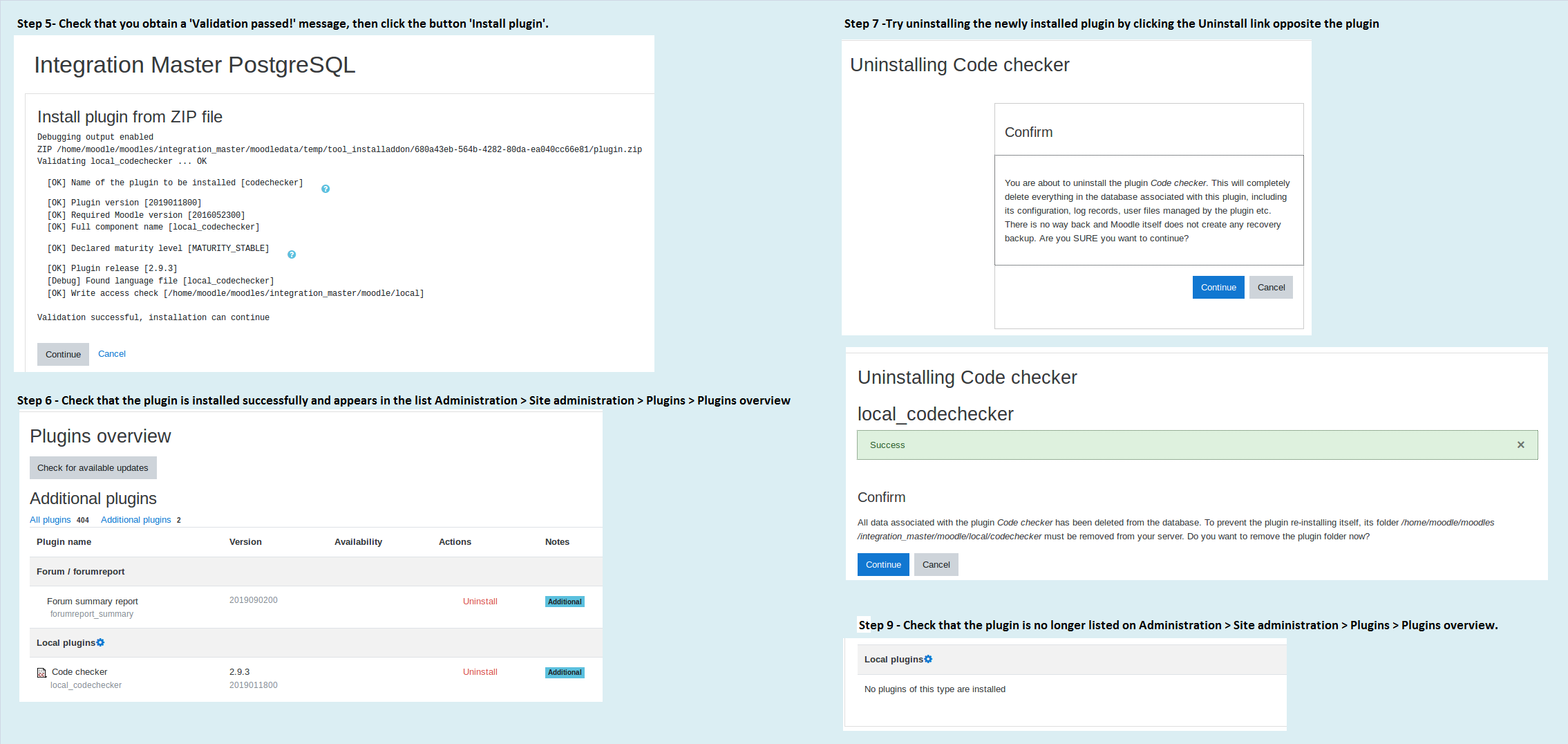This screenshot has height=744, width=1568.
Task: Click the 'Install plugin from ZIP file' heading
Action: (x=130, y=117)
